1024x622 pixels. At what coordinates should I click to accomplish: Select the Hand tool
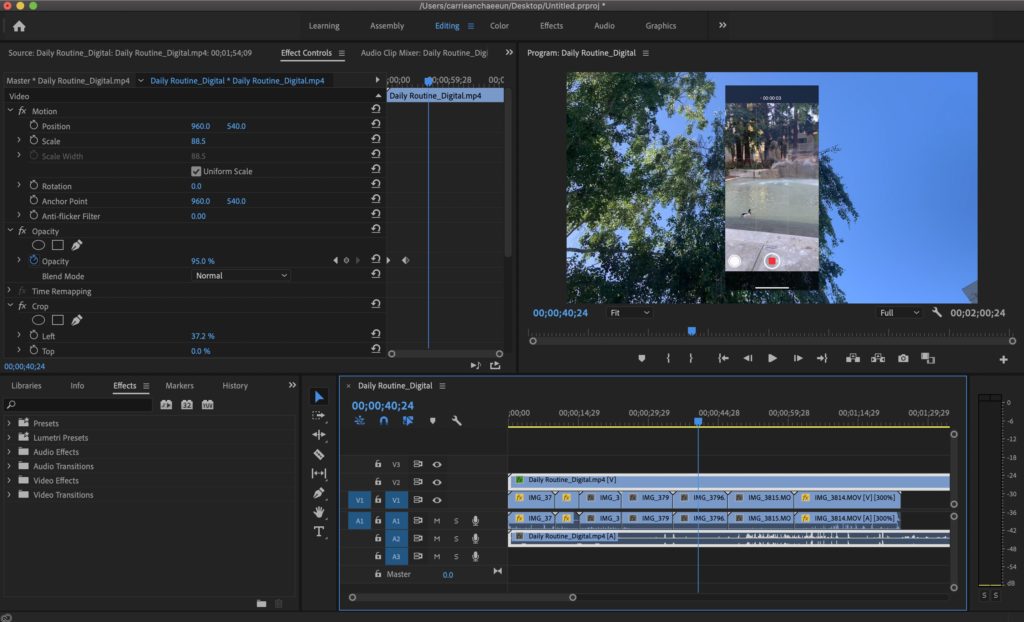pos(319,512)
